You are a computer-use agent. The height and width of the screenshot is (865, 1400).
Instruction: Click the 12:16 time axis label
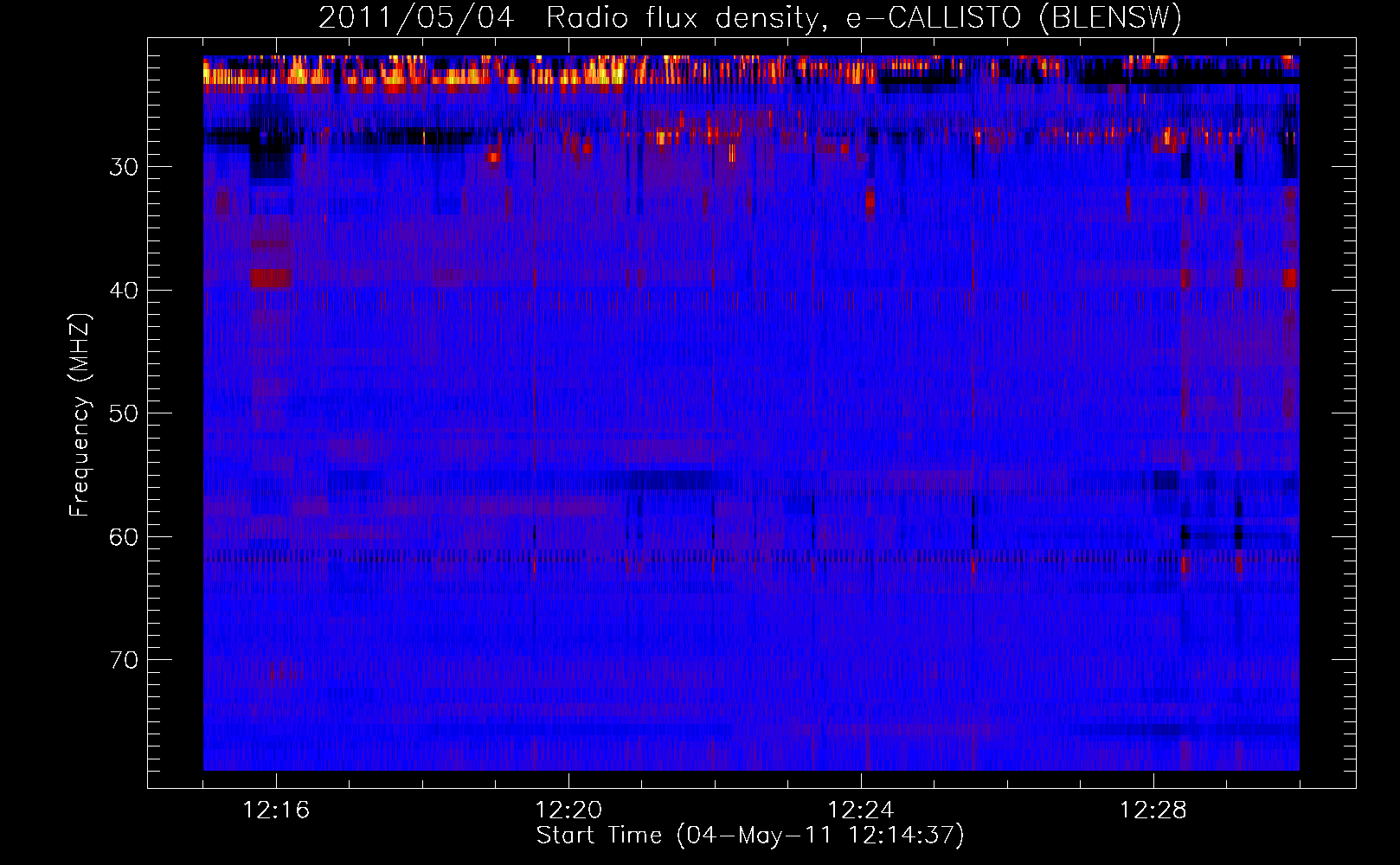pos(276,811)
